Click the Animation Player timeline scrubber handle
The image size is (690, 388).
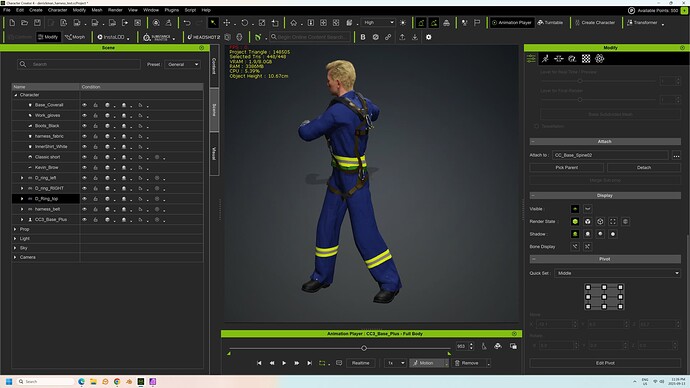point(364,348)
